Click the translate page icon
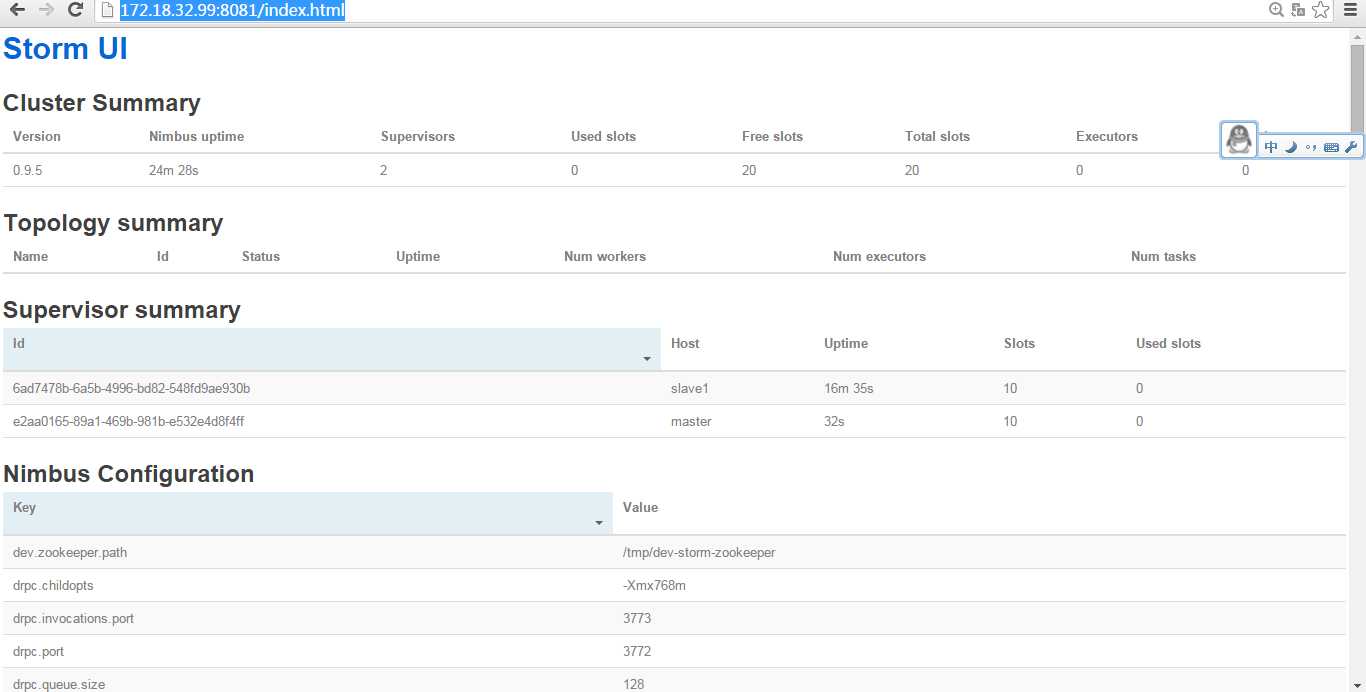1366x692 pixels. (x=1298, y=10)
